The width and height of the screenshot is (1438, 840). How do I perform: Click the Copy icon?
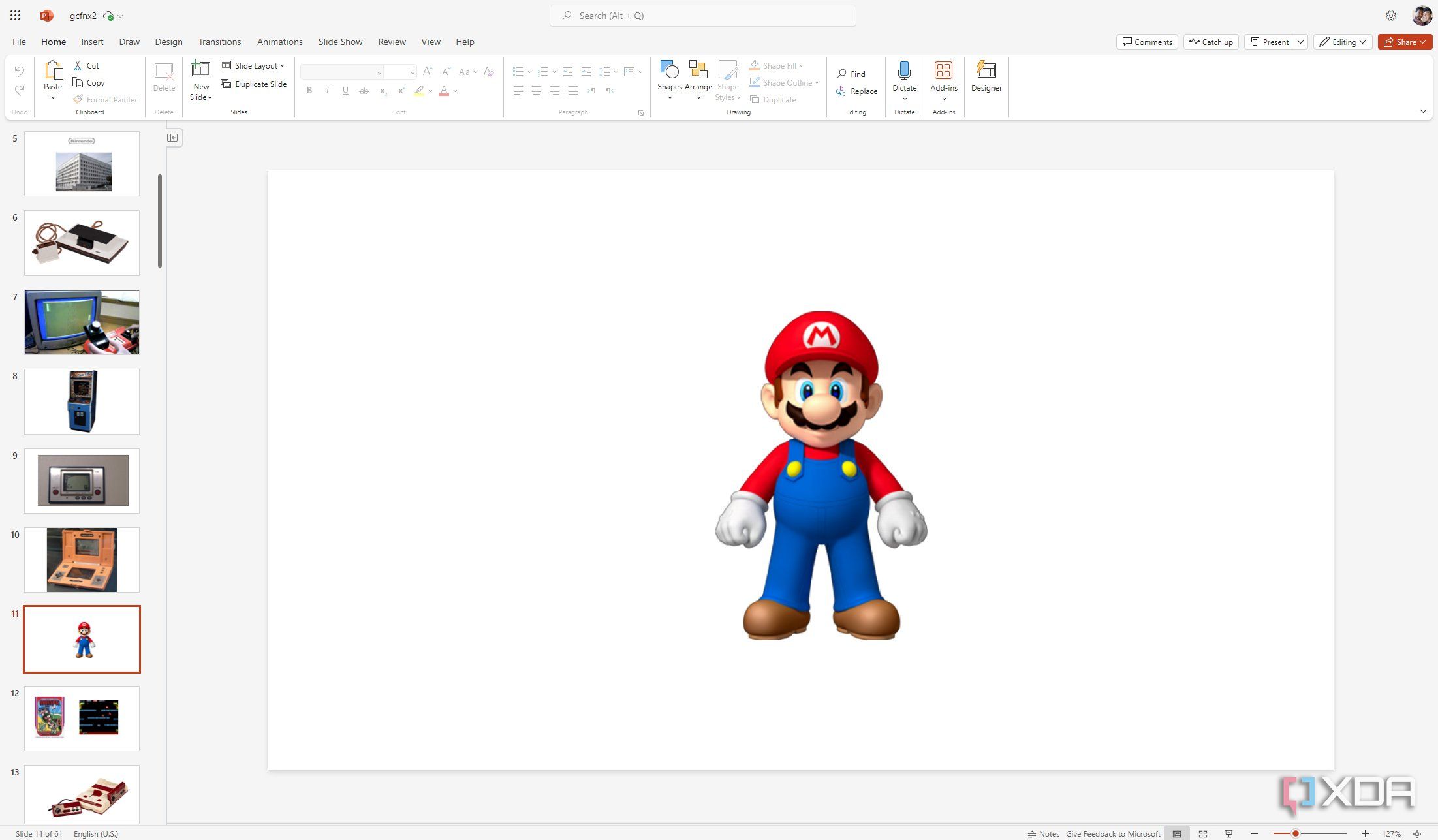[x=78, y=82]
